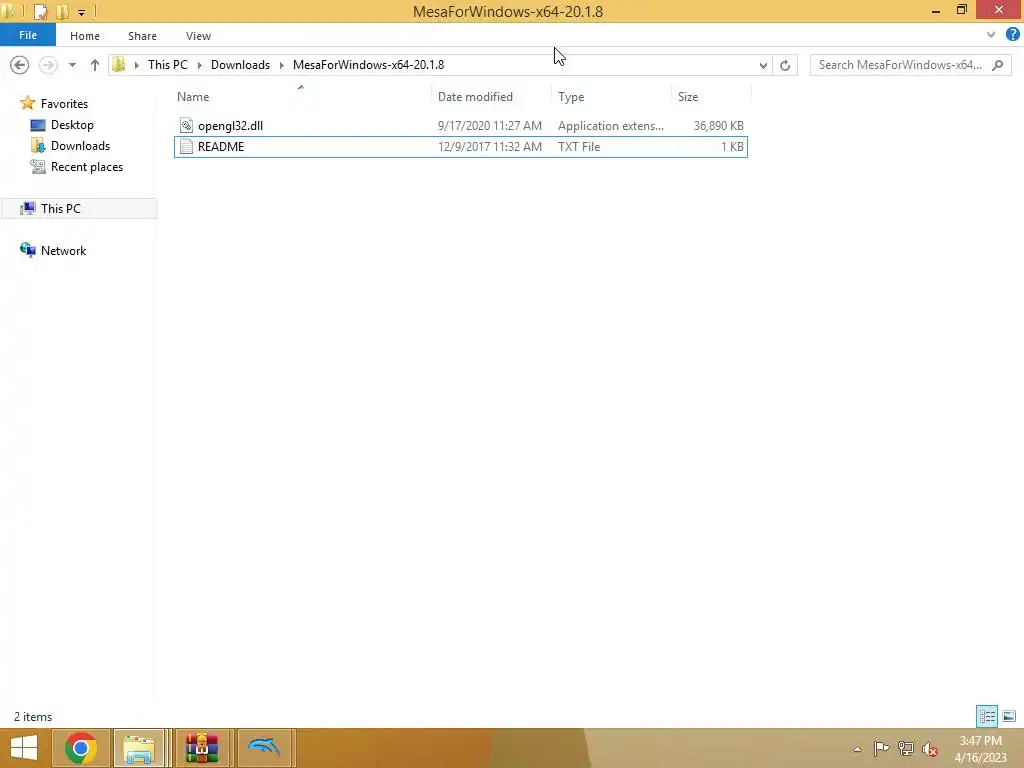This screenshot has height=768, width=1024.
Task: Expand arrow after Downloads in address bar
Action: click(281, 65)
